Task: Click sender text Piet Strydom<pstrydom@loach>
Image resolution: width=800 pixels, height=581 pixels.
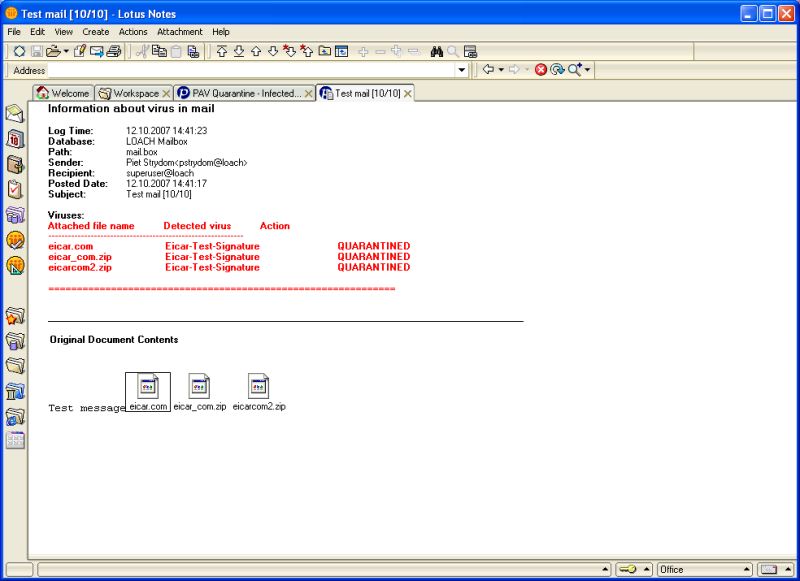Action: pos(187,163)
